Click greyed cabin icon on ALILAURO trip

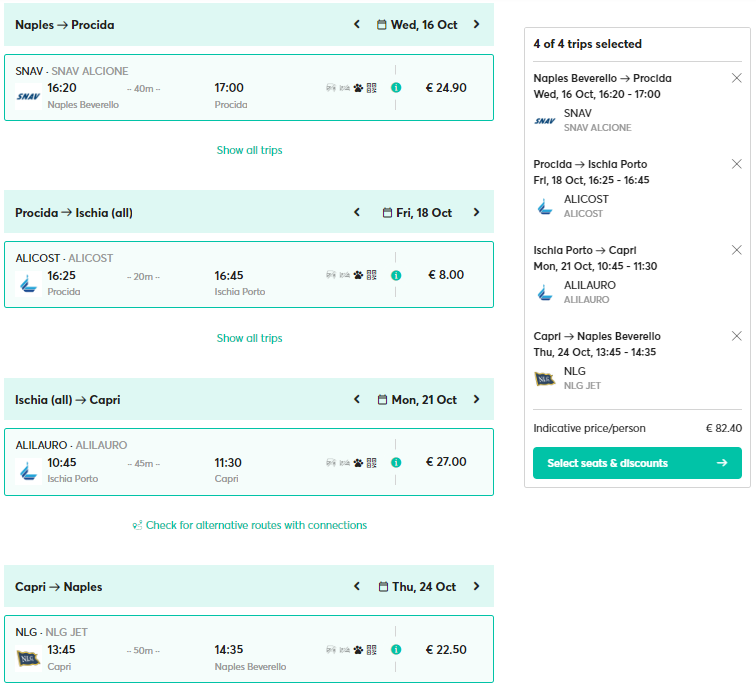[x=344, y=463]
